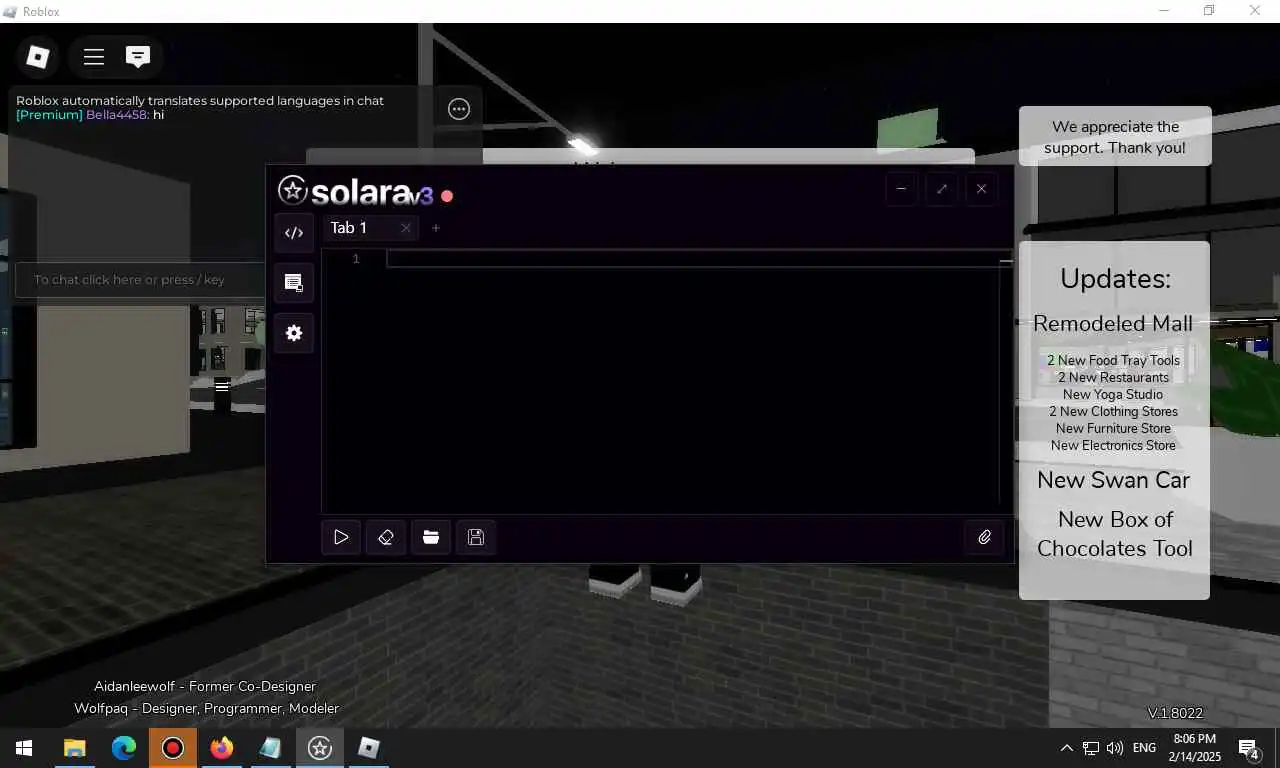This screenshot has width=1280, height=768.
Task: Open the Roblox hamburger menu
Action: (x=94, y=57)
